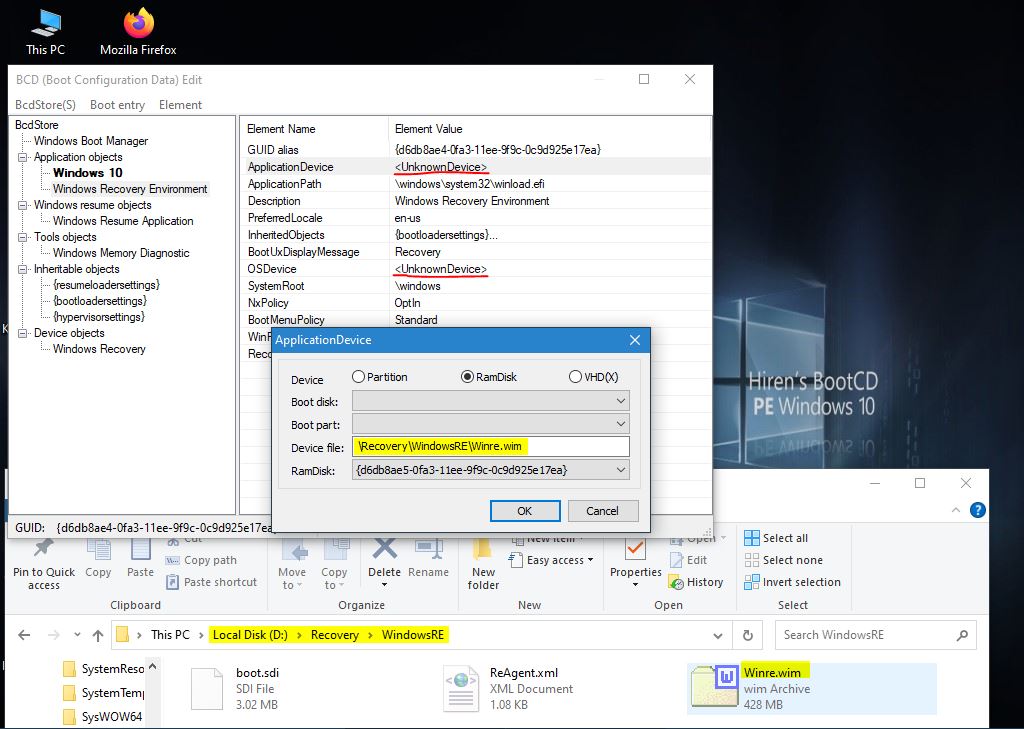
Task: Open the Boot part dropdown
Action: [620, 424]
